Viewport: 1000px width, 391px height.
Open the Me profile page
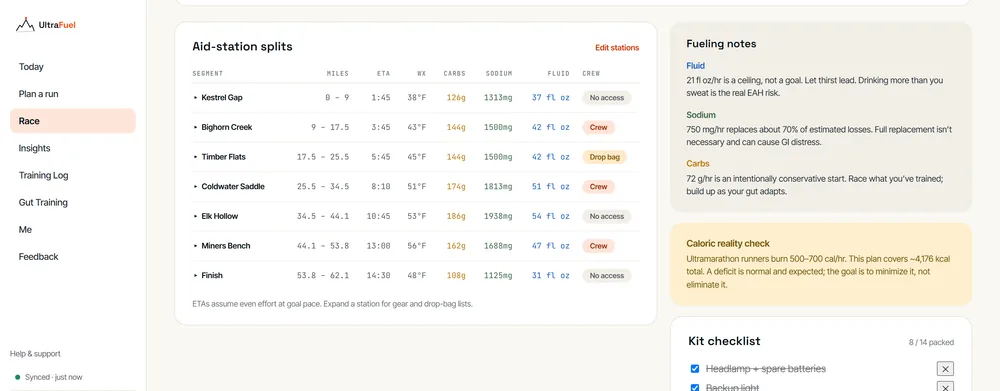73,230
